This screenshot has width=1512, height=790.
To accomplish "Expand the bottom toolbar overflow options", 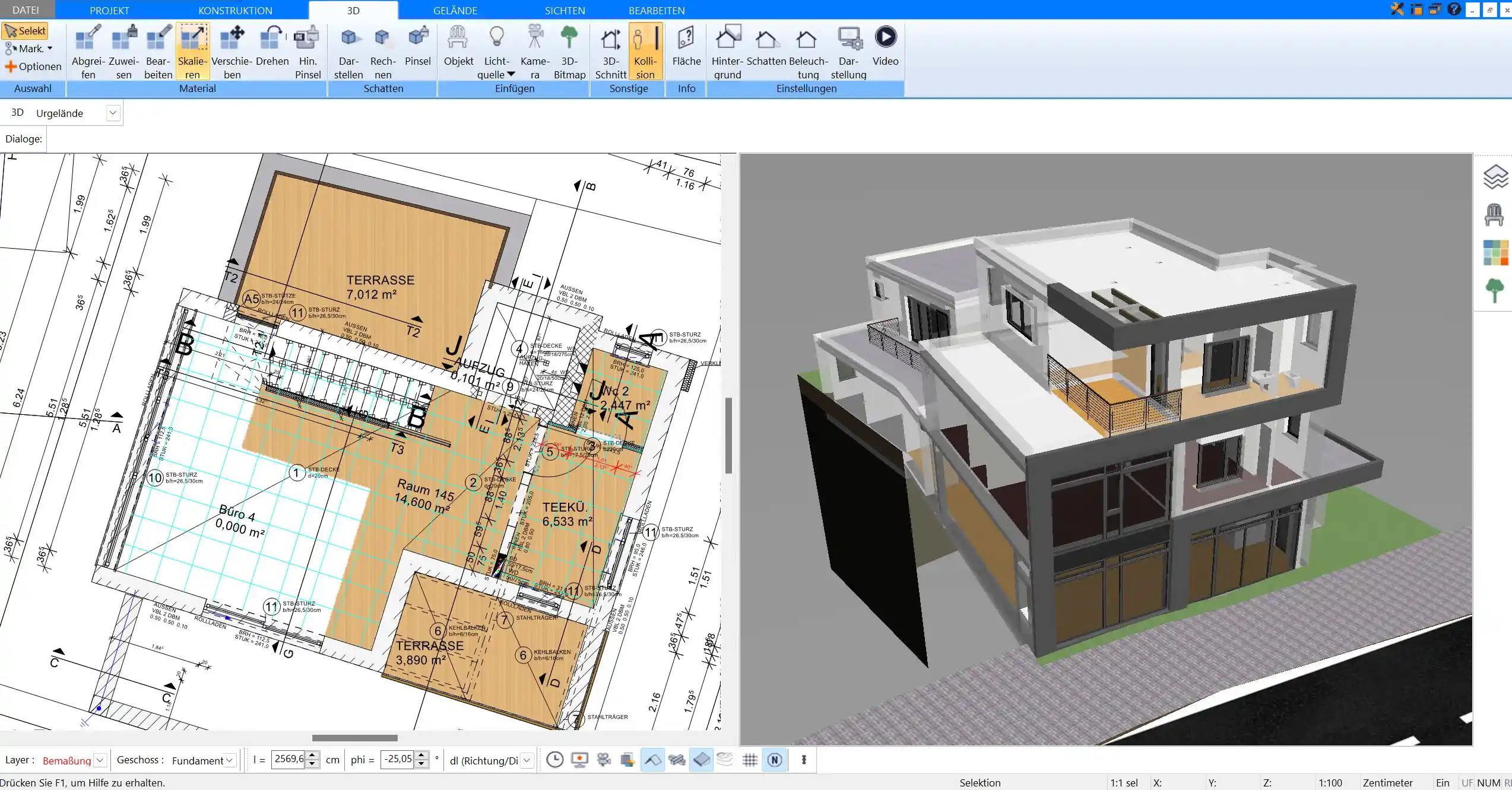I will point(804,760).
